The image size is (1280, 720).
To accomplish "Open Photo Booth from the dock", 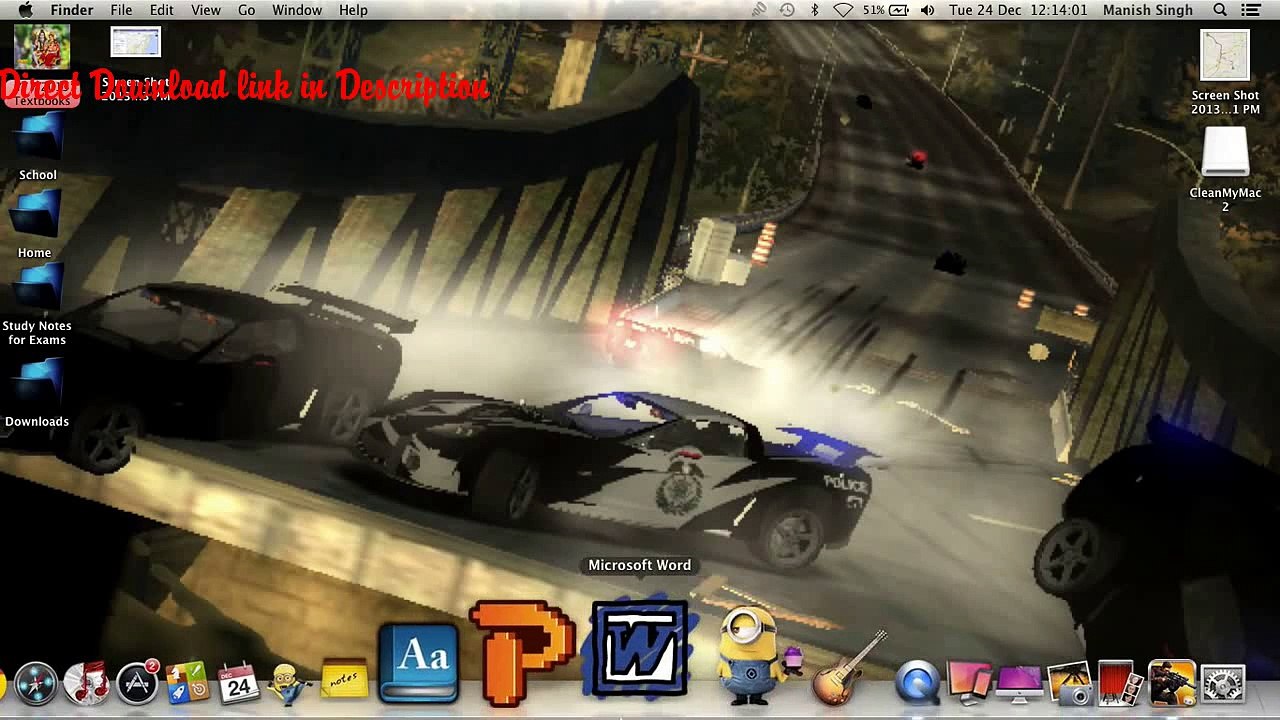I will tap(1120, 684).
